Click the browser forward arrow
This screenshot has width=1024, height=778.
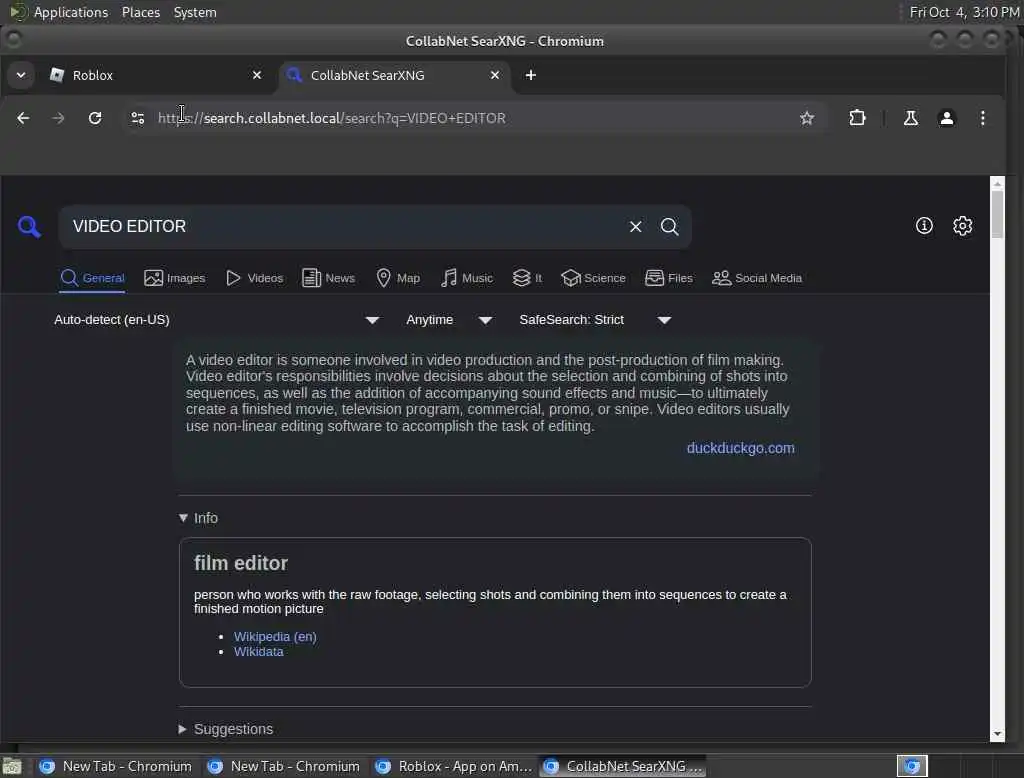58,118
